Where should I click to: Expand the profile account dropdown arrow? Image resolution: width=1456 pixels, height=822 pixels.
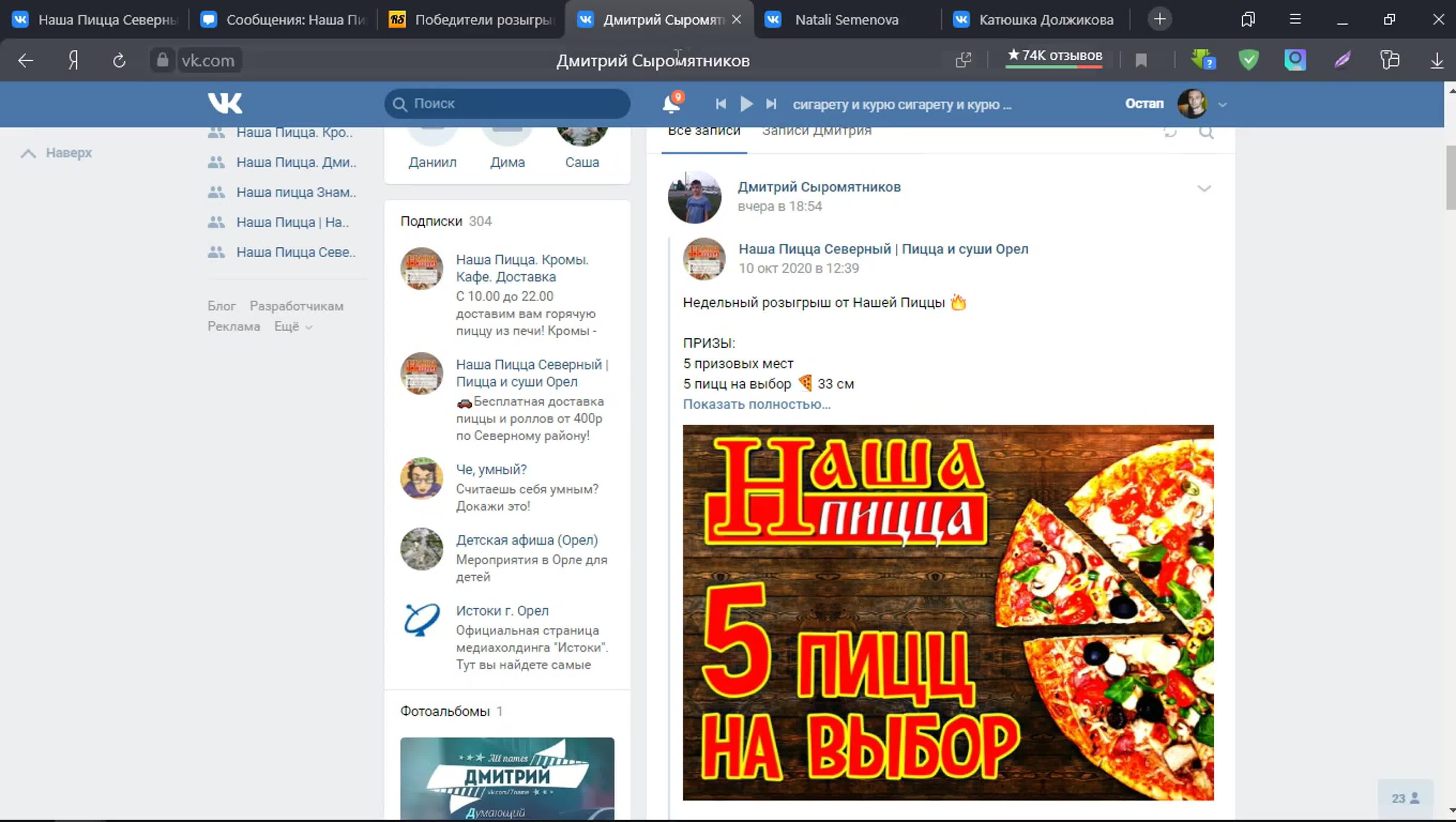pyautogui.click(x=1222, y=104)
